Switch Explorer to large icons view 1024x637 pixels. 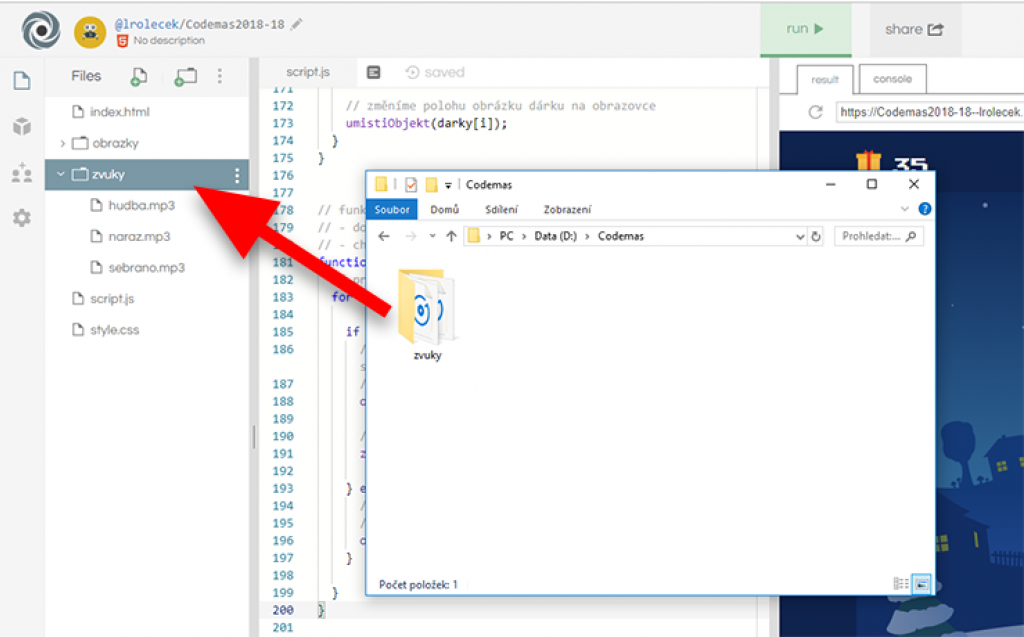[x=921, y=583]
